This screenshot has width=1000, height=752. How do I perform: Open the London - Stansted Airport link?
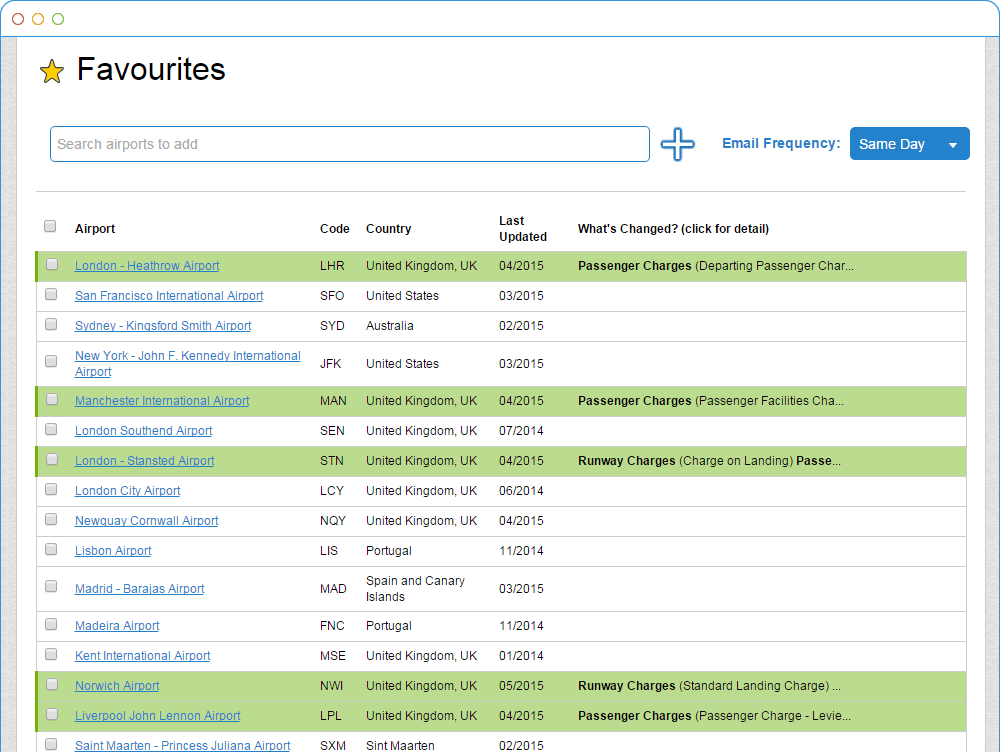144,461
